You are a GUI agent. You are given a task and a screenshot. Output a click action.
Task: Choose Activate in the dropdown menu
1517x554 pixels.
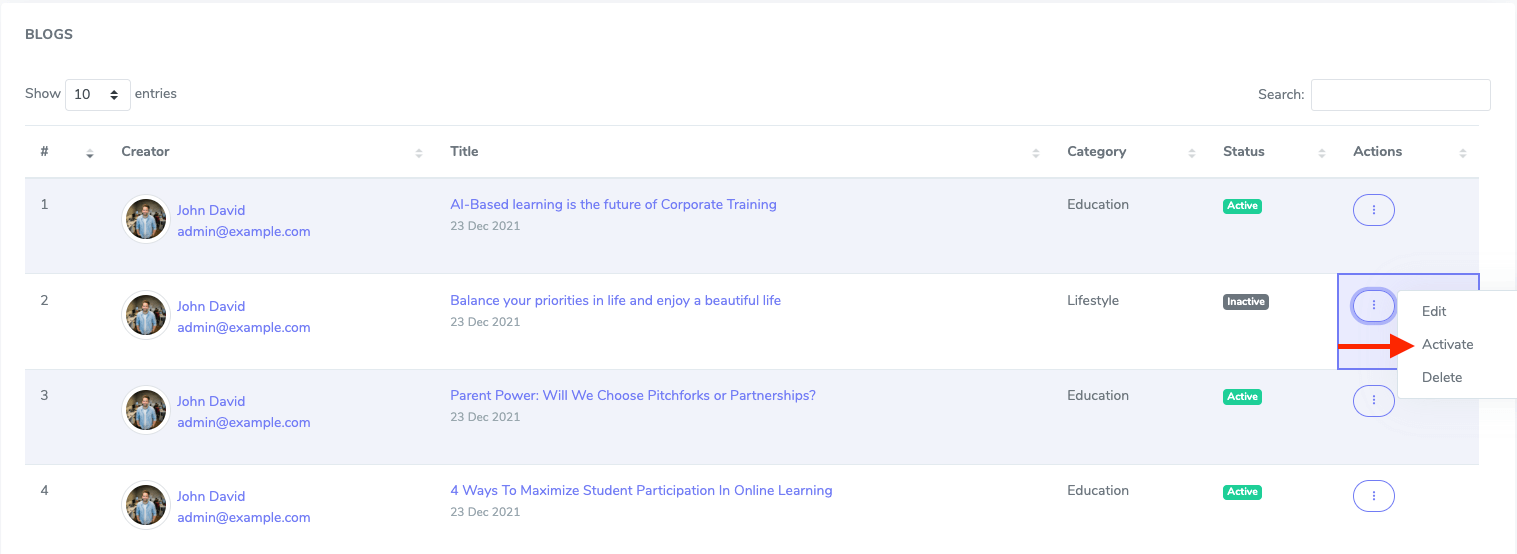(x=1447, y=345)
